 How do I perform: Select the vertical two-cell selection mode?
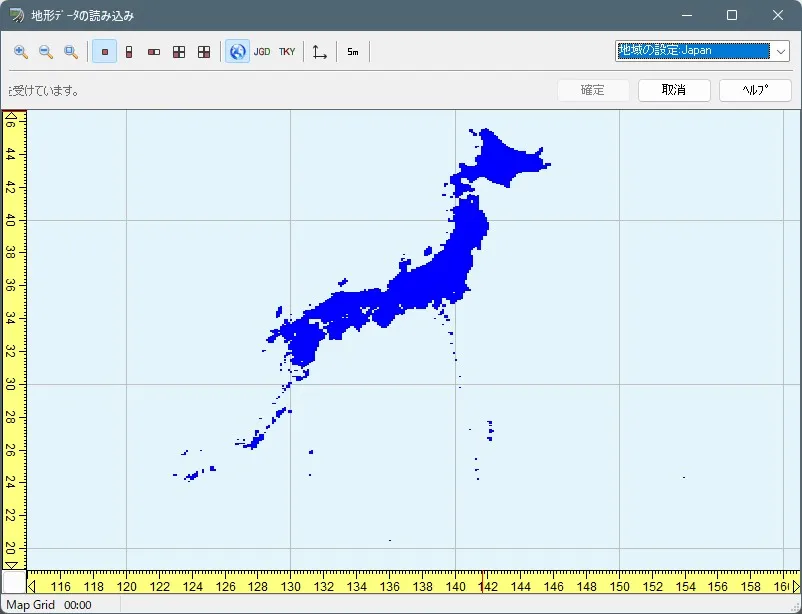(129, 52)
